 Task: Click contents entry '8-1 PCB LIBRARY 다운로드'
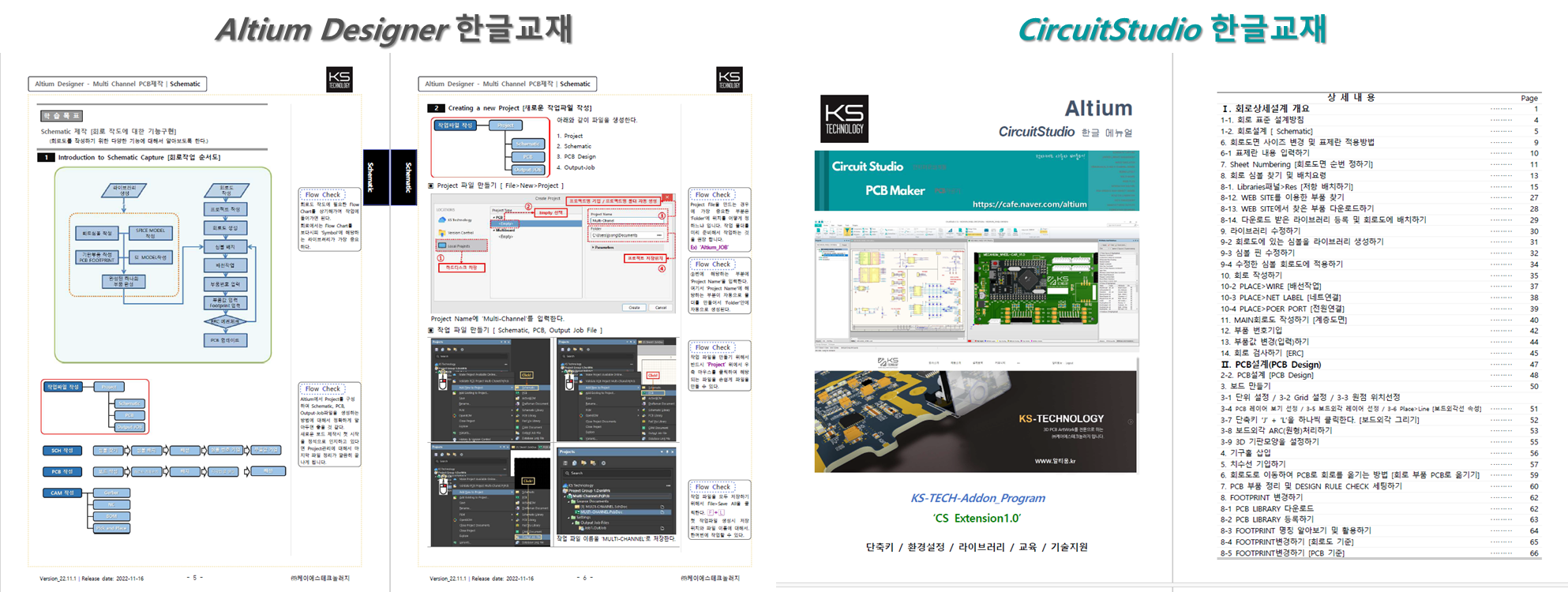tap(1267, 508)
